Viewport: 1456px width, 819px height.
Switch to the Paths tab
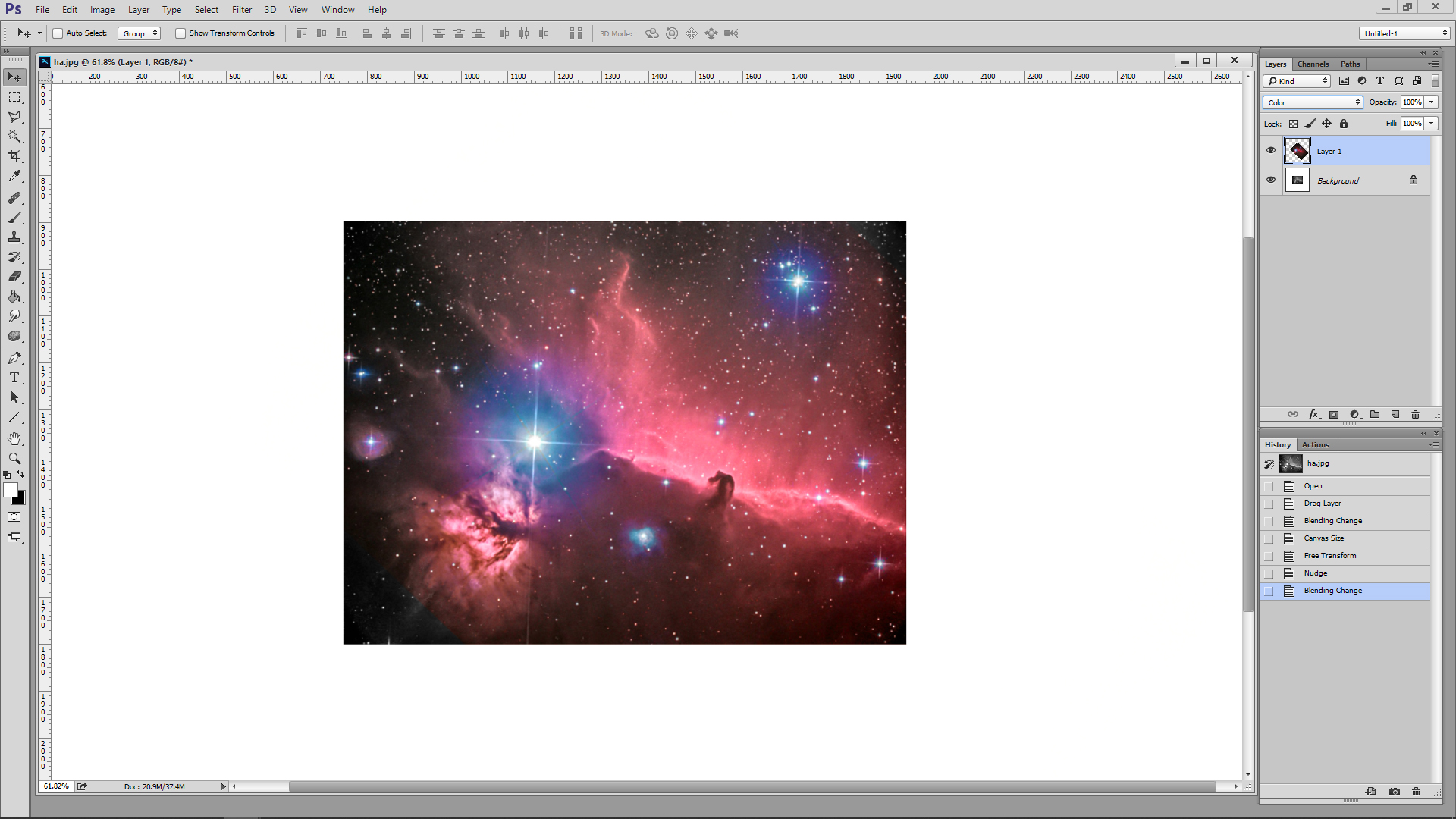(1350, 64)
